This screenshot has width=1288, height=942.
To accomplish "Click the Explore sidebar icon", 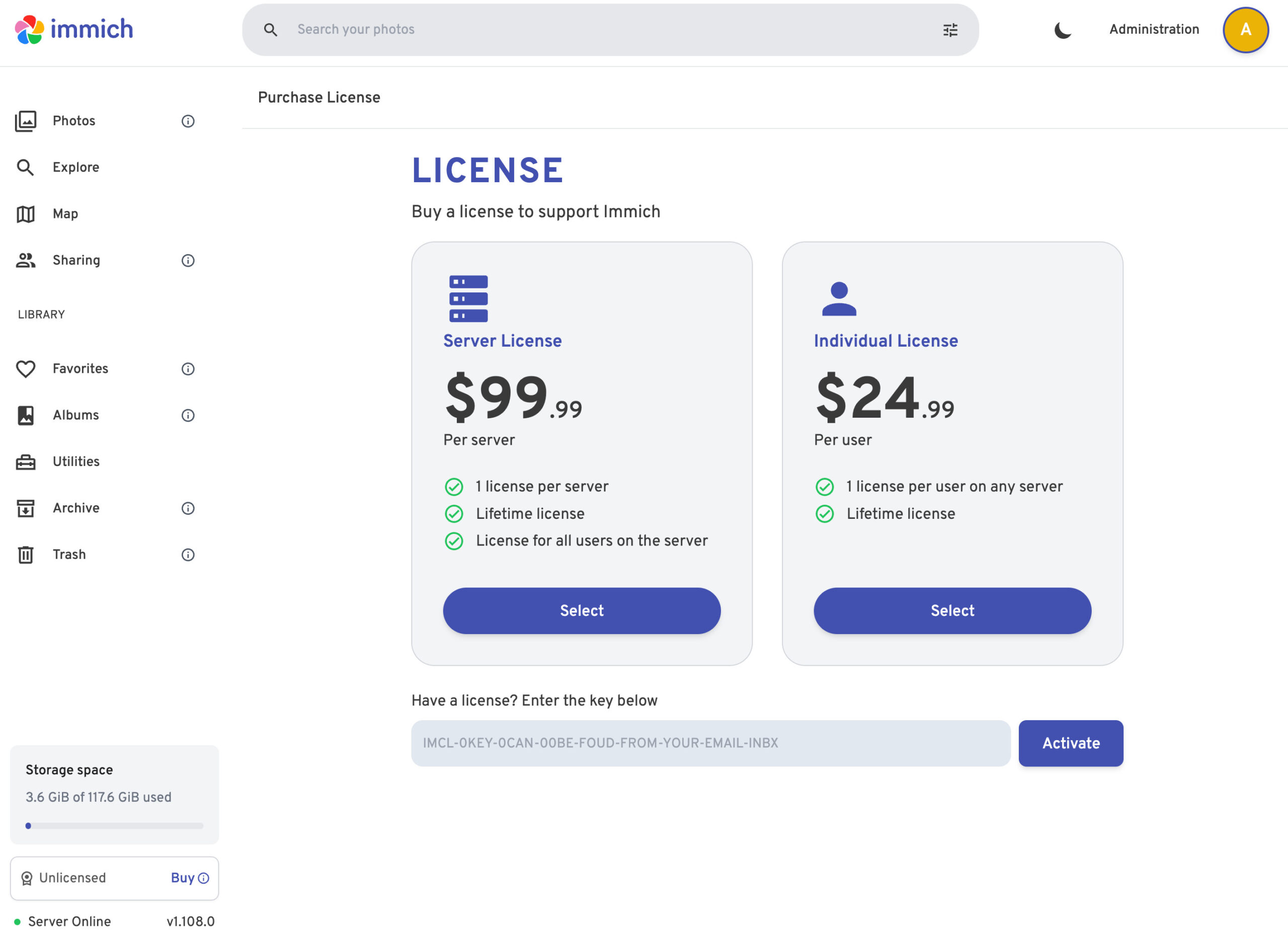I will tap(26, 167).
